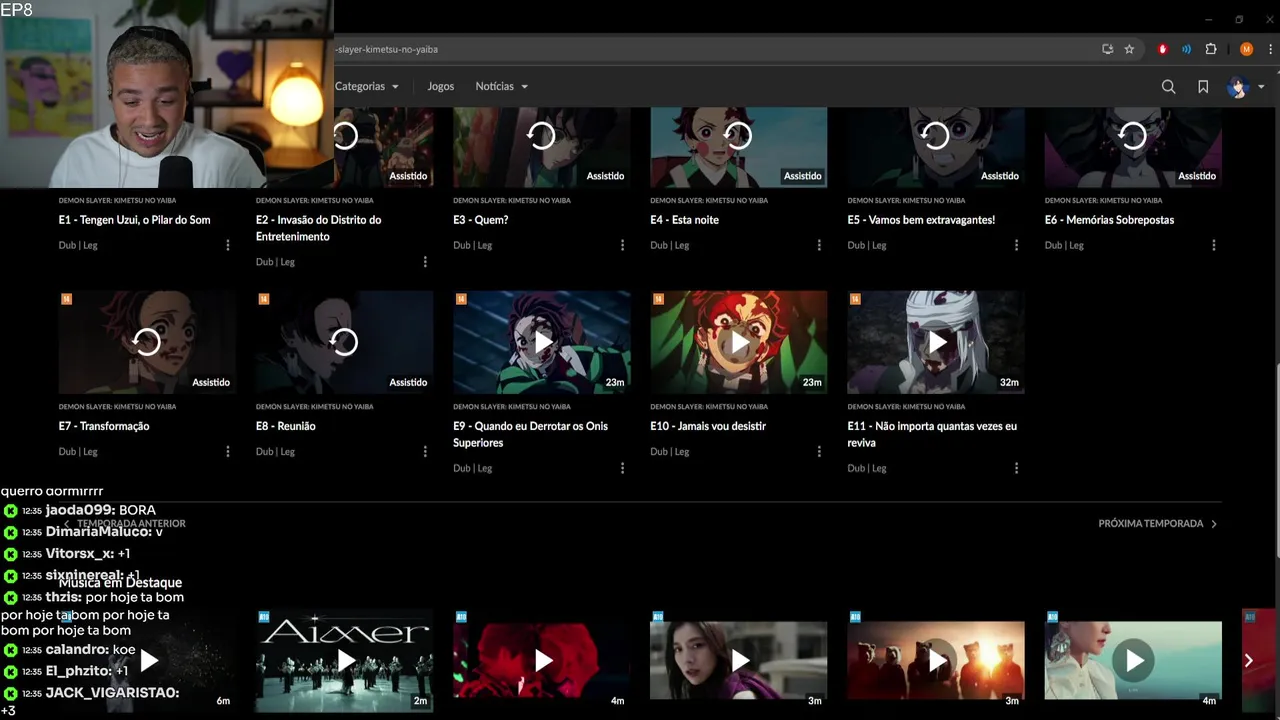Click the Dub | Leg label under E7
The height and width of the screenshot is (720, 1280).
78,451
